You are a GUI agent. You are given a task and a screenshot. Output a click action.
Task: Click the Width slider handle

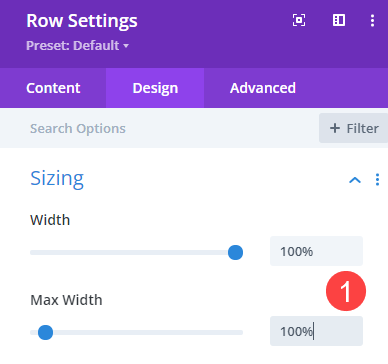[235, 252]
